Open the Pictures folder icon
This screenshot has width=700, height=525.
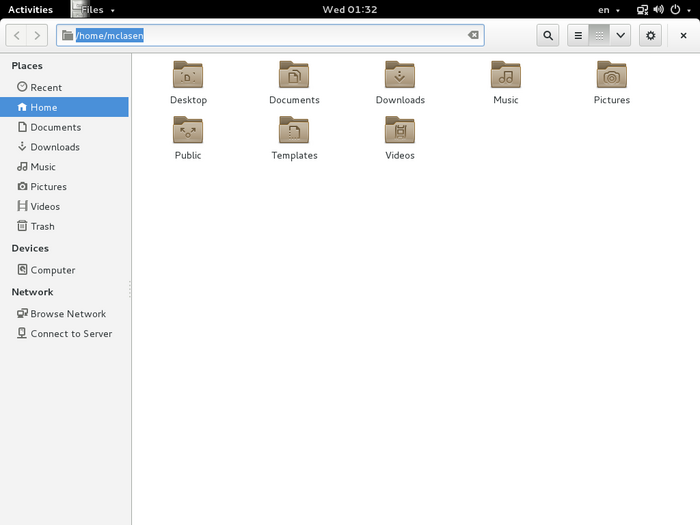click(611, 76)
